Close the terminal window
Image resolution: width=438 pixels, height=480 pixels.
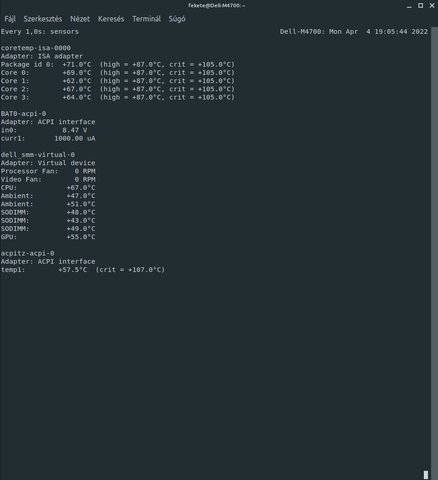click(432, 6)
